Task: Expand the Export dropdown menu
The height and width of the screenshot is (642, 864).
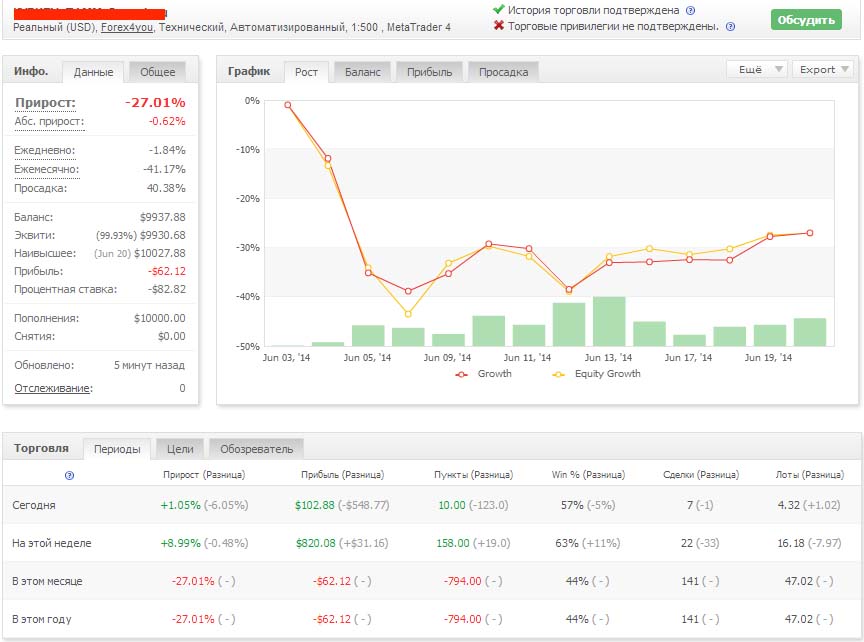Action: coord(823,69)
